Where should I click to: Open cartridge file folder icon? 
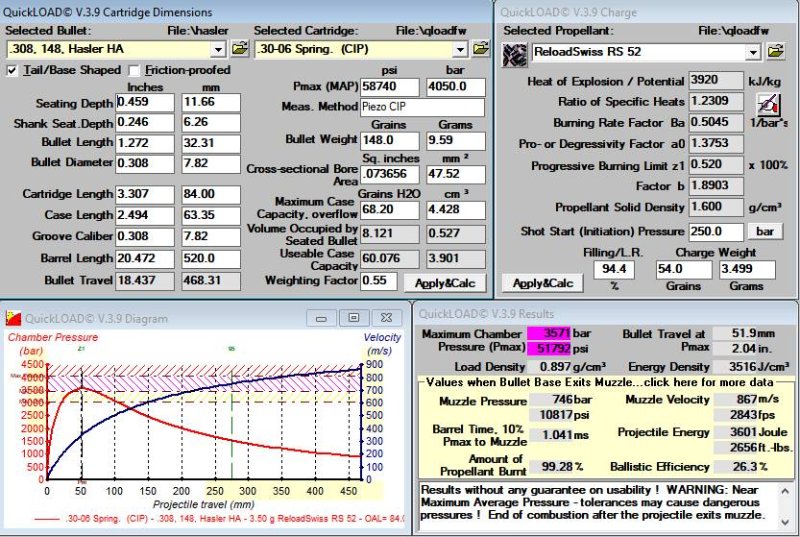[x=481, y=49]
